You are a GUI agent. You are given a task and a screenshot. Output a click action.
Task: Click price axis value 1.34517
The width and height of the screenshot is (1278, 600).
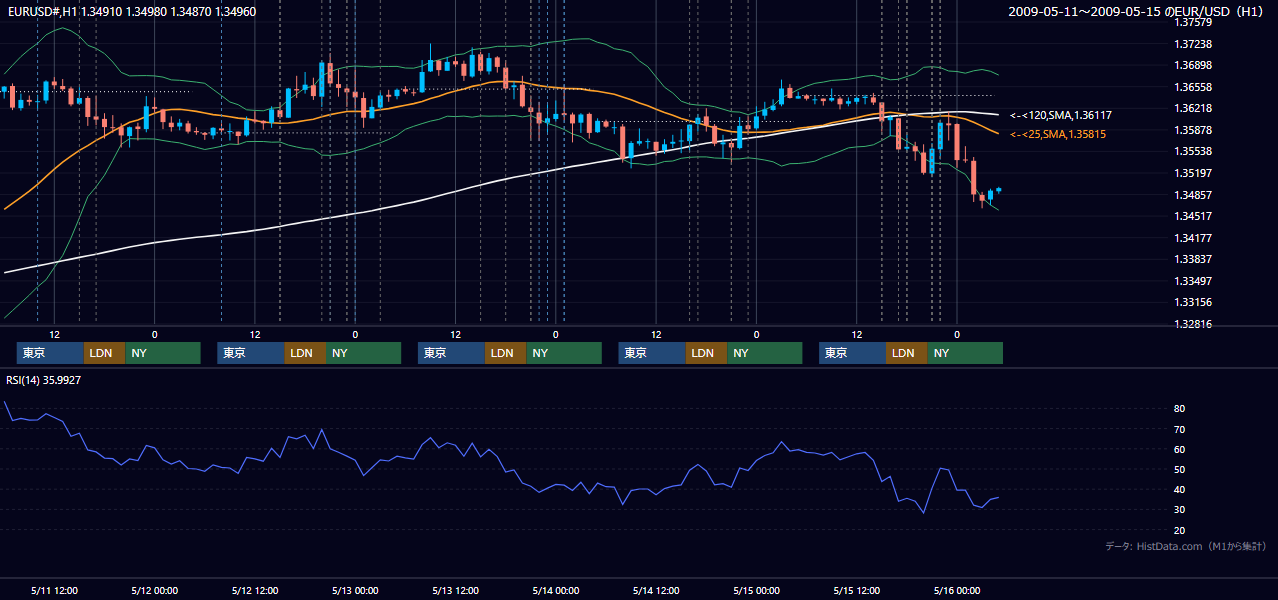tap(1192, 217)
